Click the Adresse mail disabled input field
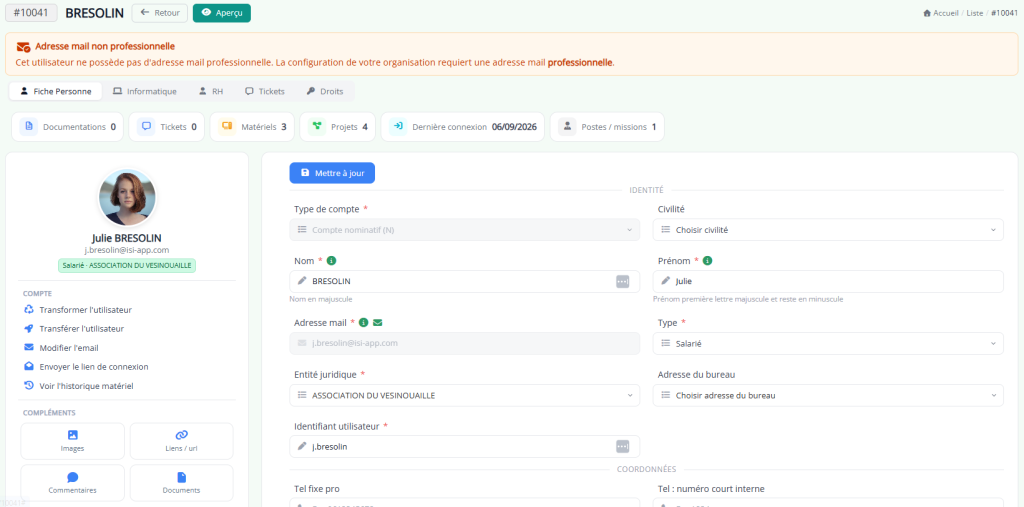 [x=465, y=343]
